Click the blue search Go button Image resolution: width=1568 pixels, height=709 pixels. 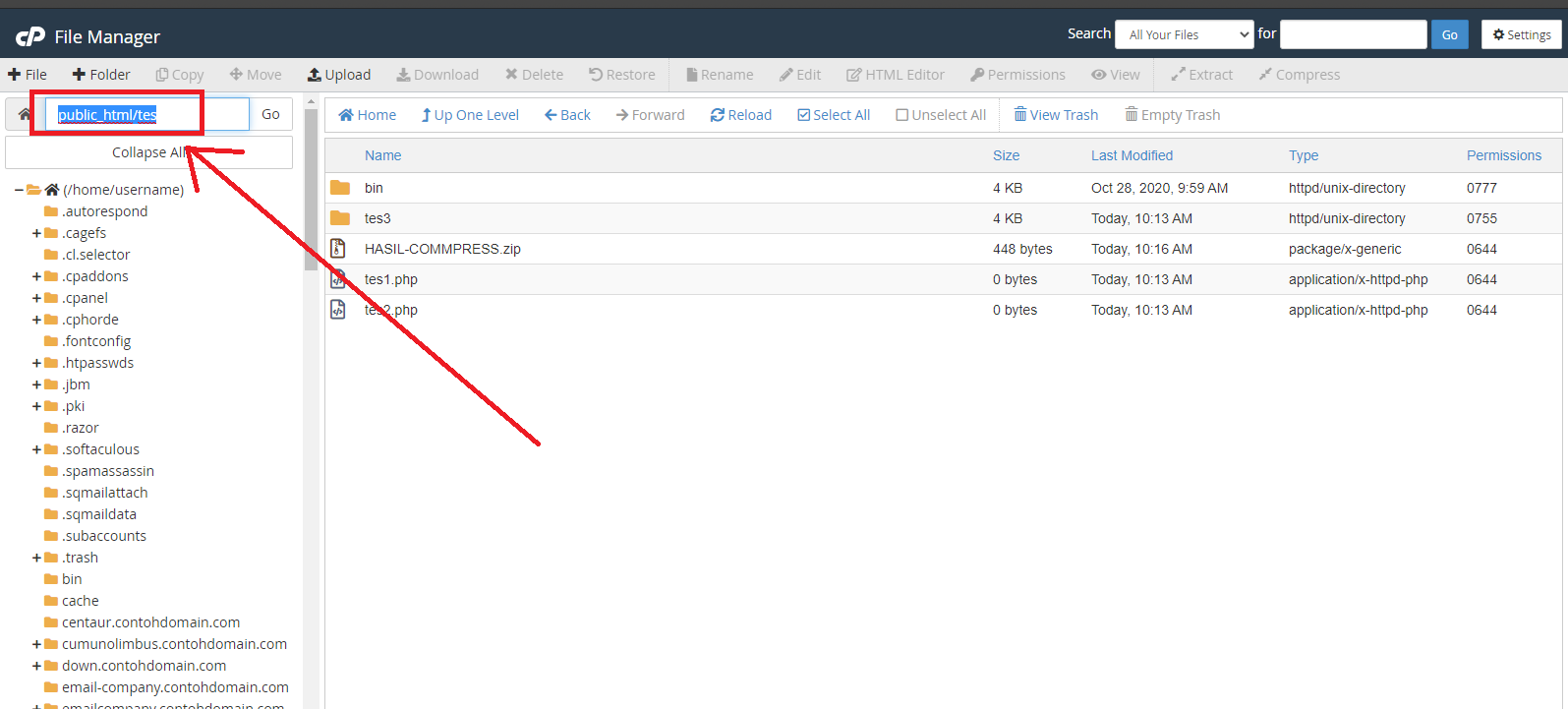(x=1450, y=34)
